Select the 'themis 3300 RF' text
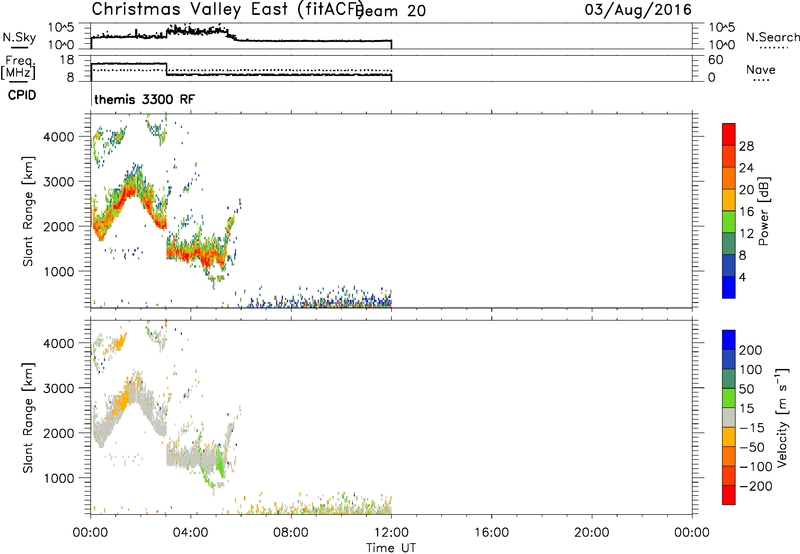Image resolution: width=800 pixels, height=554 pixels. (x=144, y=99)
